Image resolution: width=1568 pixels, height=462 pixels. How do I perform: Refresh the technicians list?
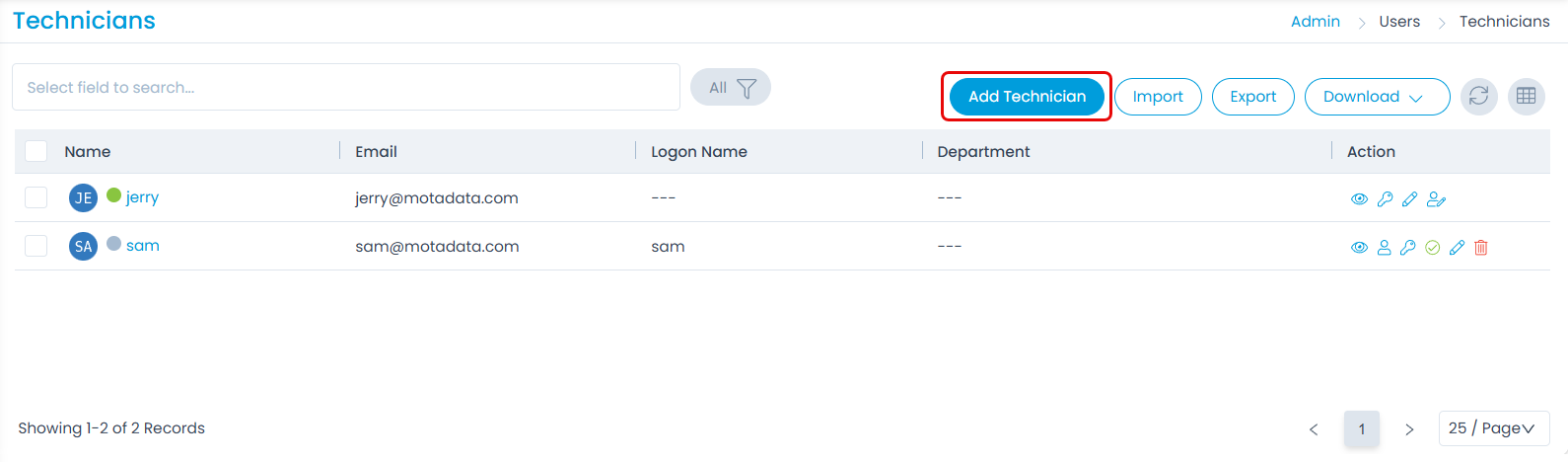click(1478, 97)
